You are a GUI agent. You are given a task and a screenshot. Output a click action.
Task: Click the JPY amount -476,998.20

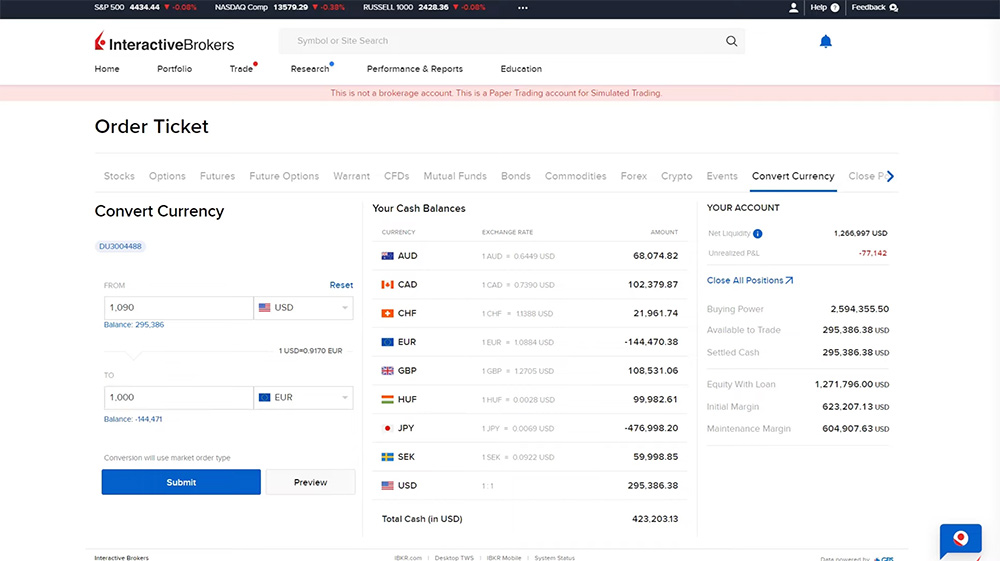[651, 428]
